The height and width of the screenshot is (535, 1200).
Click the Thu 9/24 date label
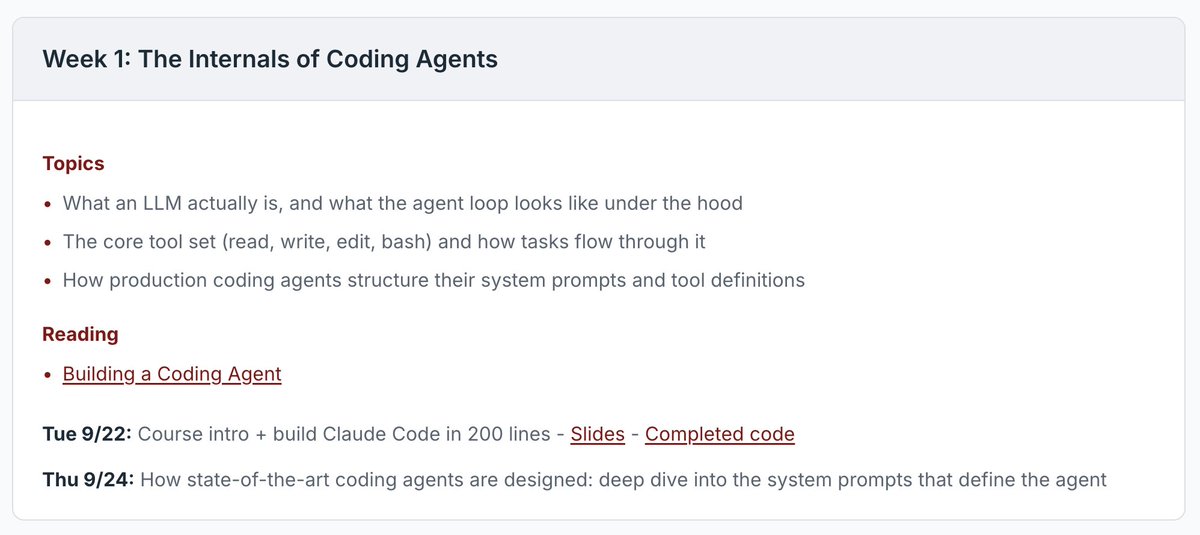point(89,480)
